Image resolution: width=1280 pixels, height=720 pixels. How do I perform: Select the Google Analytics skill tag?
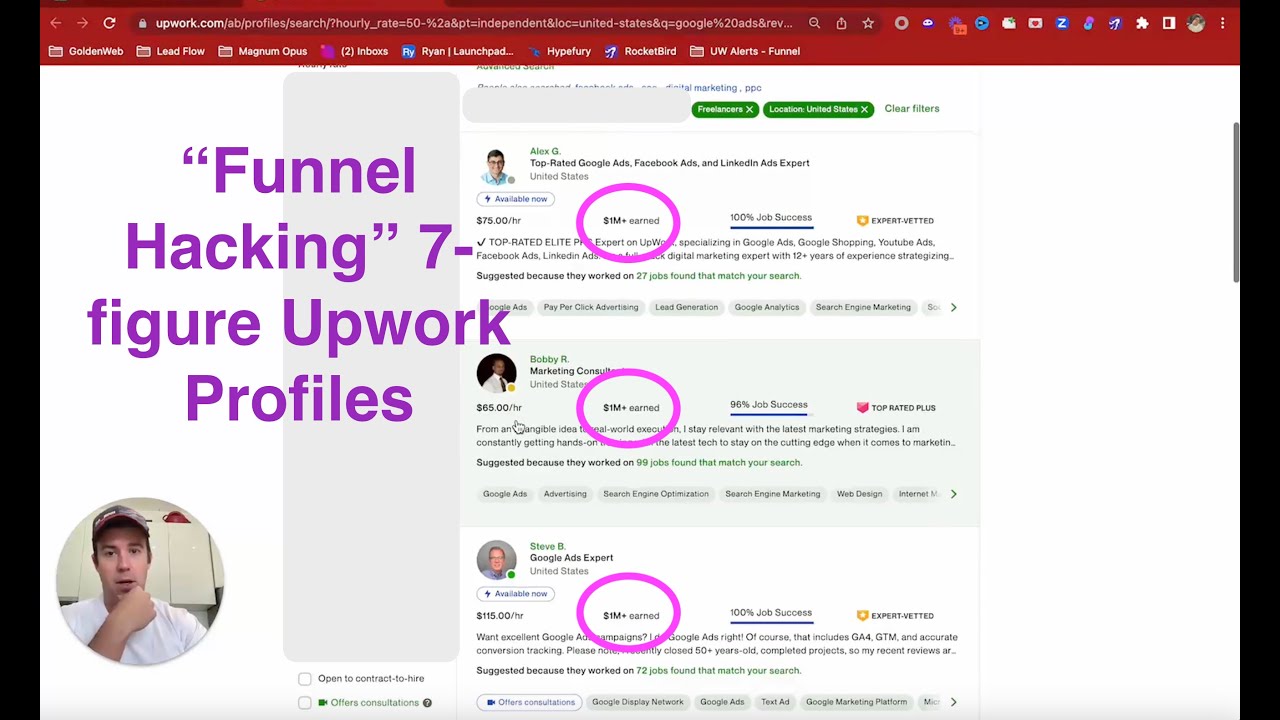point(767,307)
